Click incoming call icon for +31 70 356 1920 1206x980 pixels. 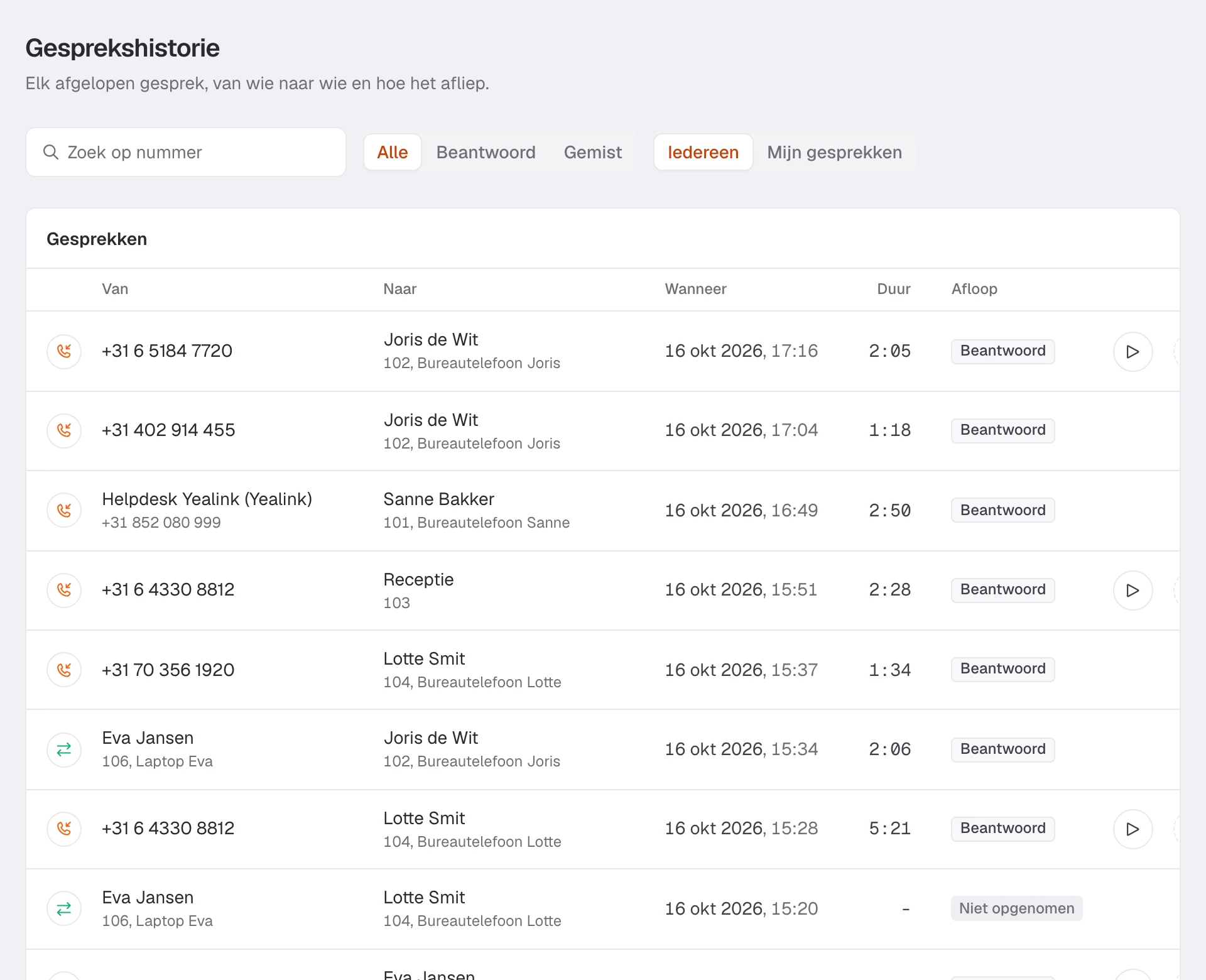(x=64, y=670)
